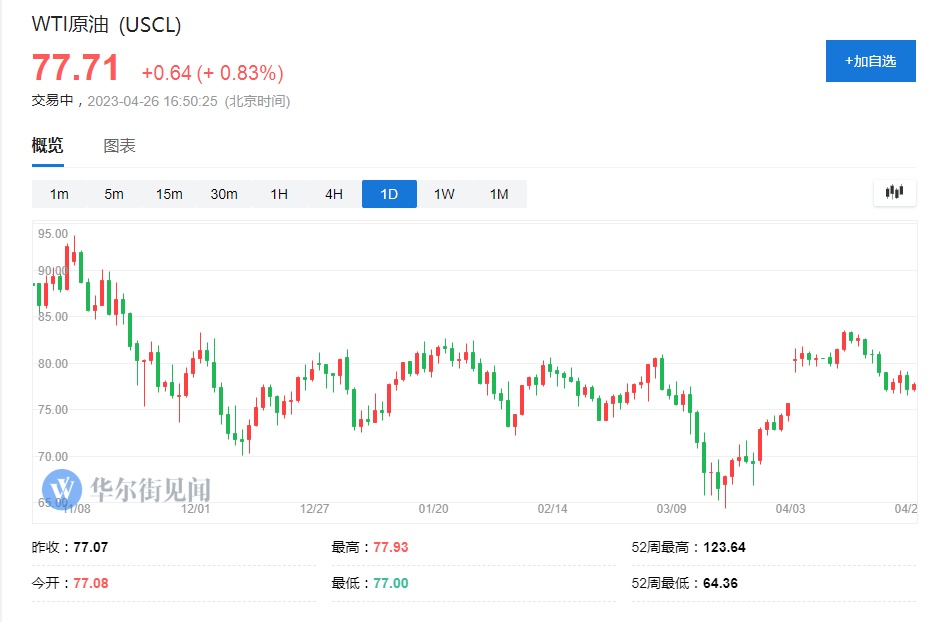The image size is (943, 622).
Task: Click the 03/09 date marker on axis
Action: (671, 509)
